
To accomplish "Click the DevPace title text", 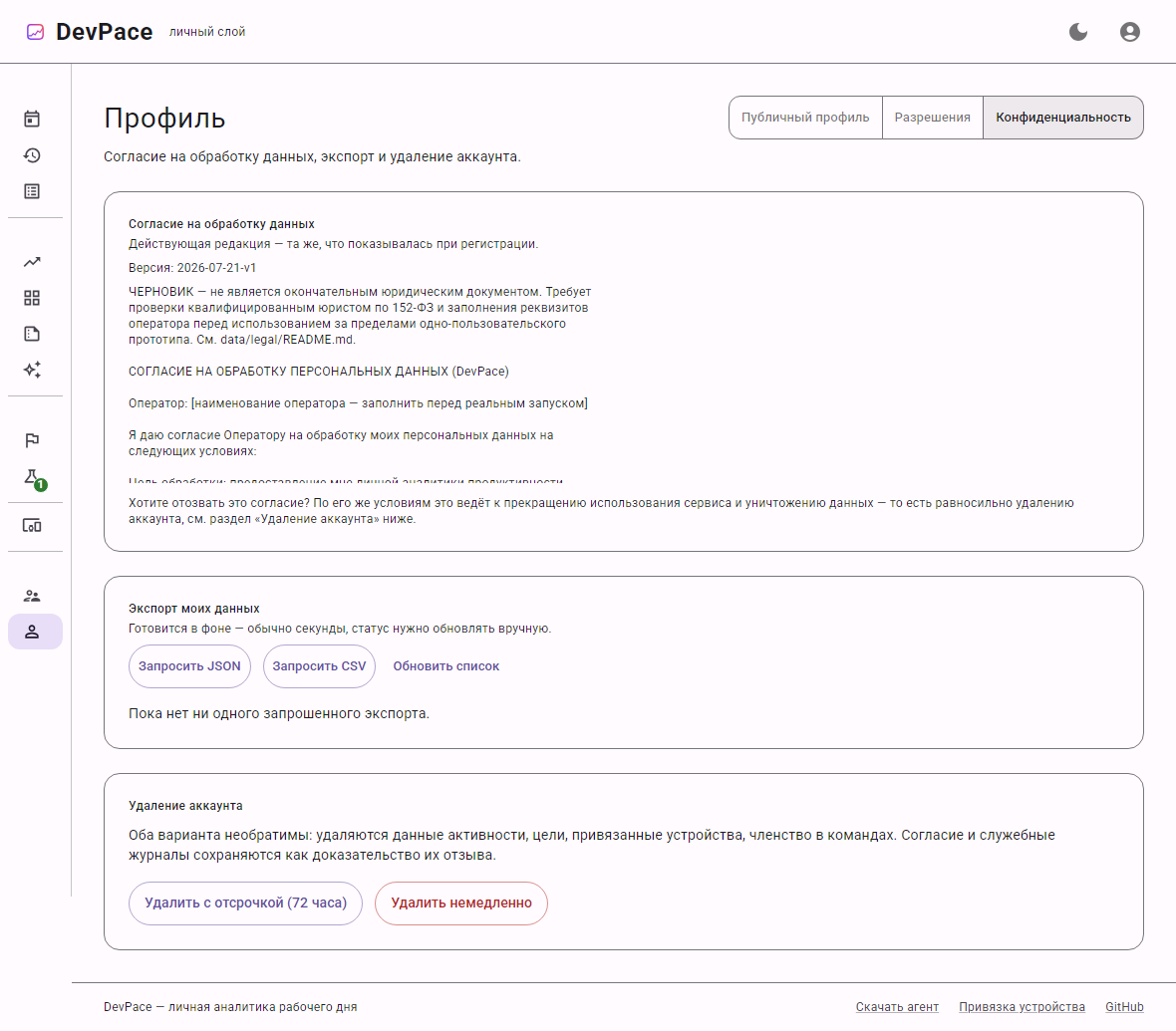I will click(x=105, y=32).
